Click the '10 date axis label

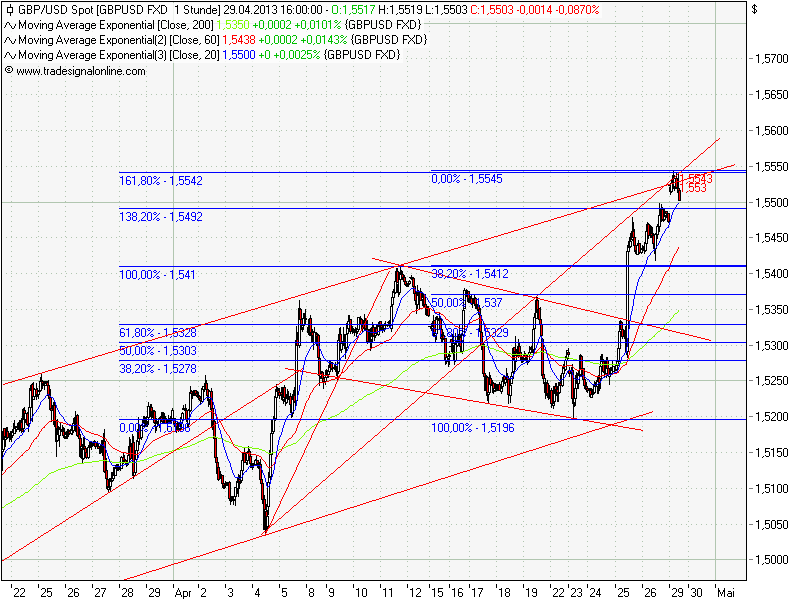360,593
